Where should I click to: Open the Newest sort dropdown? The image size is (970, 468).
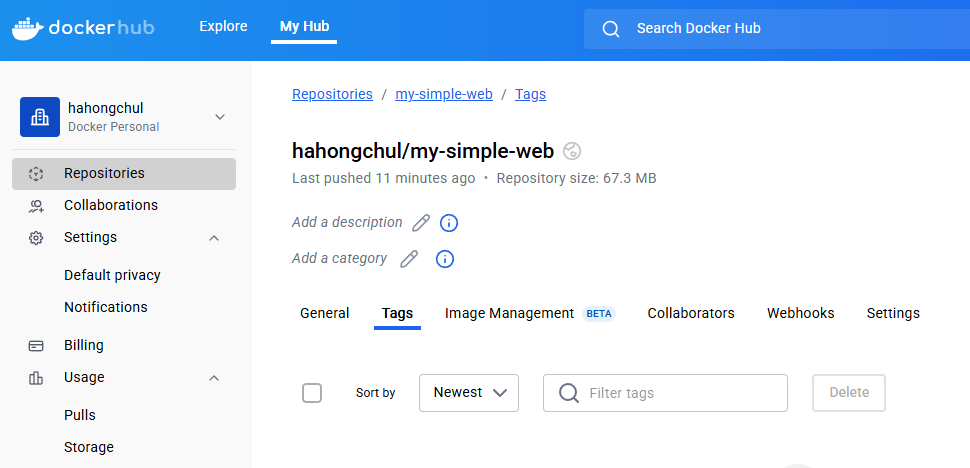pyautogui.click(x=469, y=393)
